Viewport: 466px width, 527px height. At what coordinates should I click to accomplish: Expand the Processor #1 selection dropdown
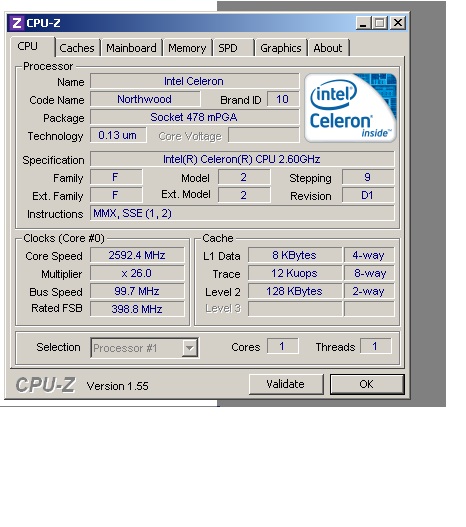click(190, 348)
